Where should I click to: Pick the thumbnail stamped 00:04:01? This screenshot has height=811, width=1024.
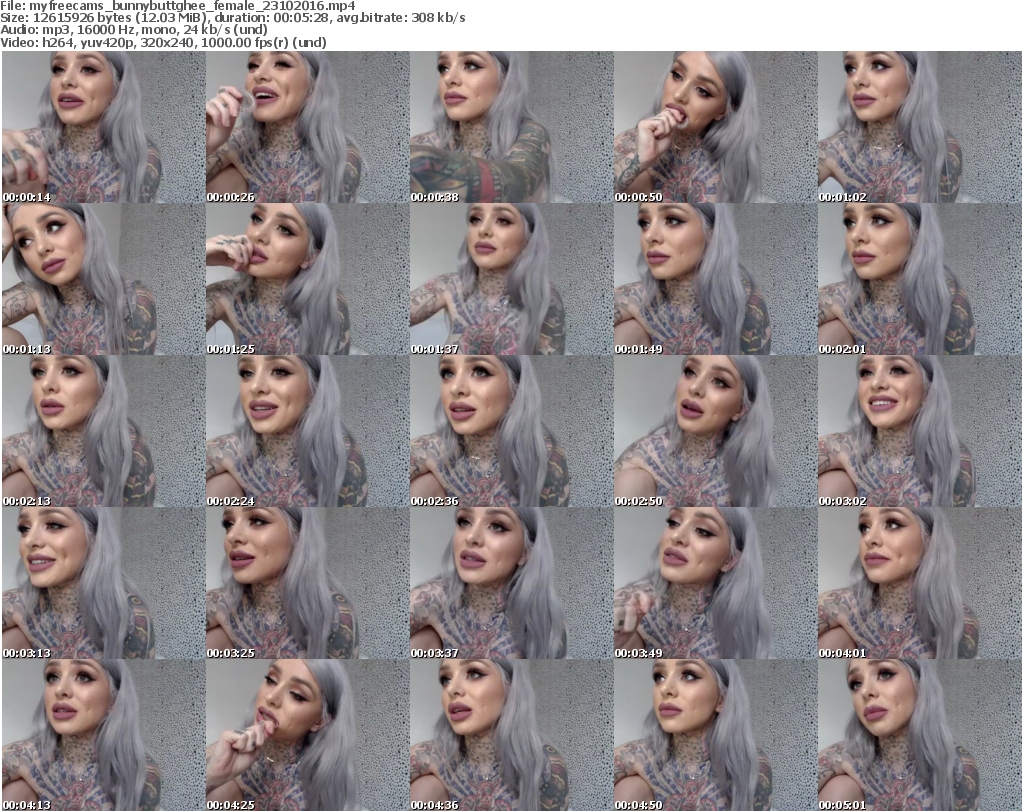pos(920,584)
